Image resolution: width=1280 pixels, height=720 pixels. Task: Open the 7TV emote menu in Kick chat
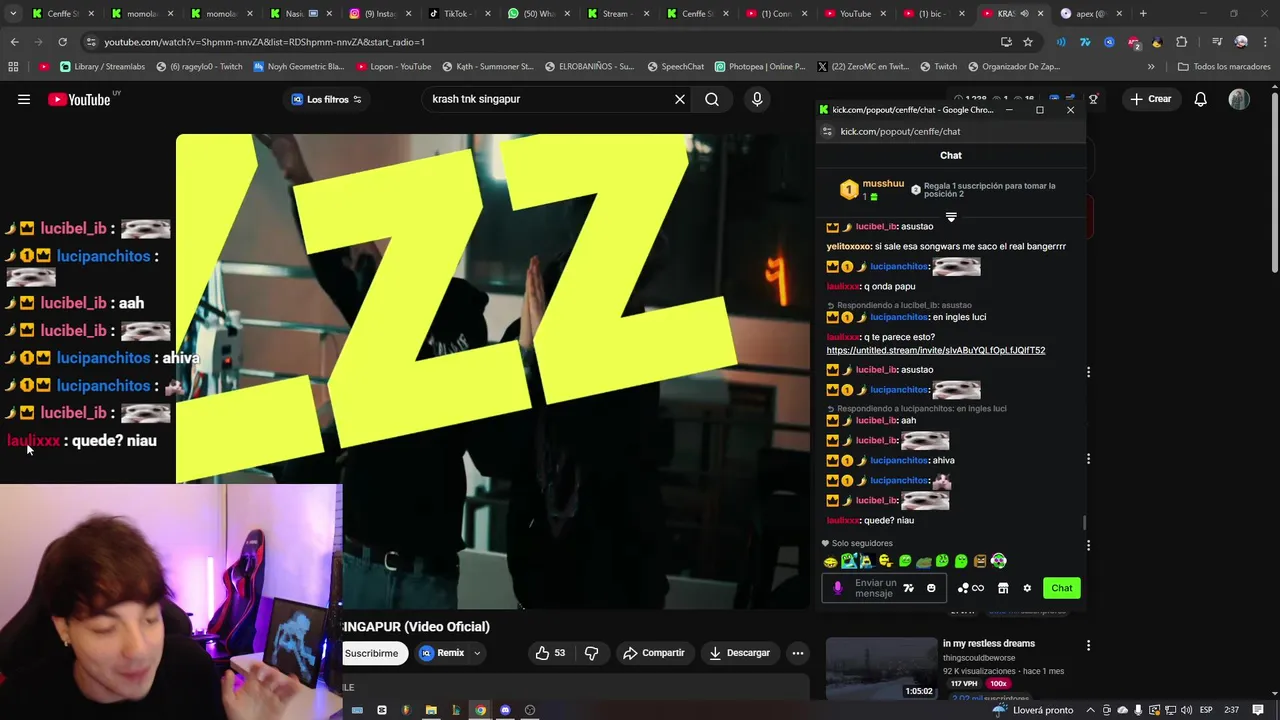908,588
